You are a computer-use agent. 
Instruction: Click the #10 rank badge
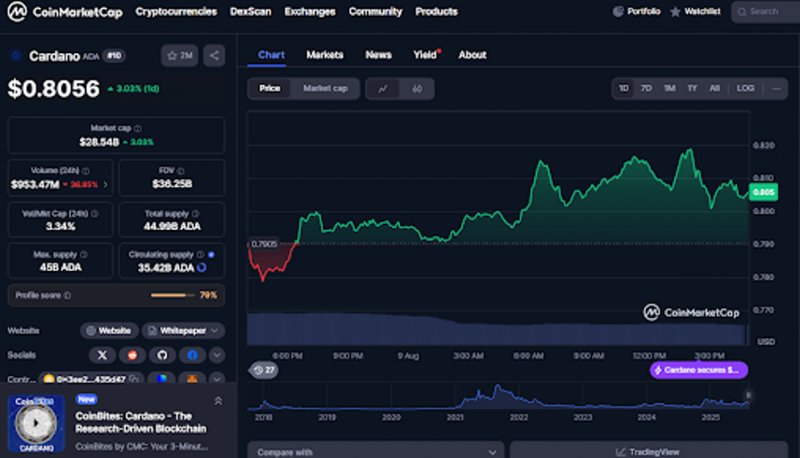pos(114,56)
